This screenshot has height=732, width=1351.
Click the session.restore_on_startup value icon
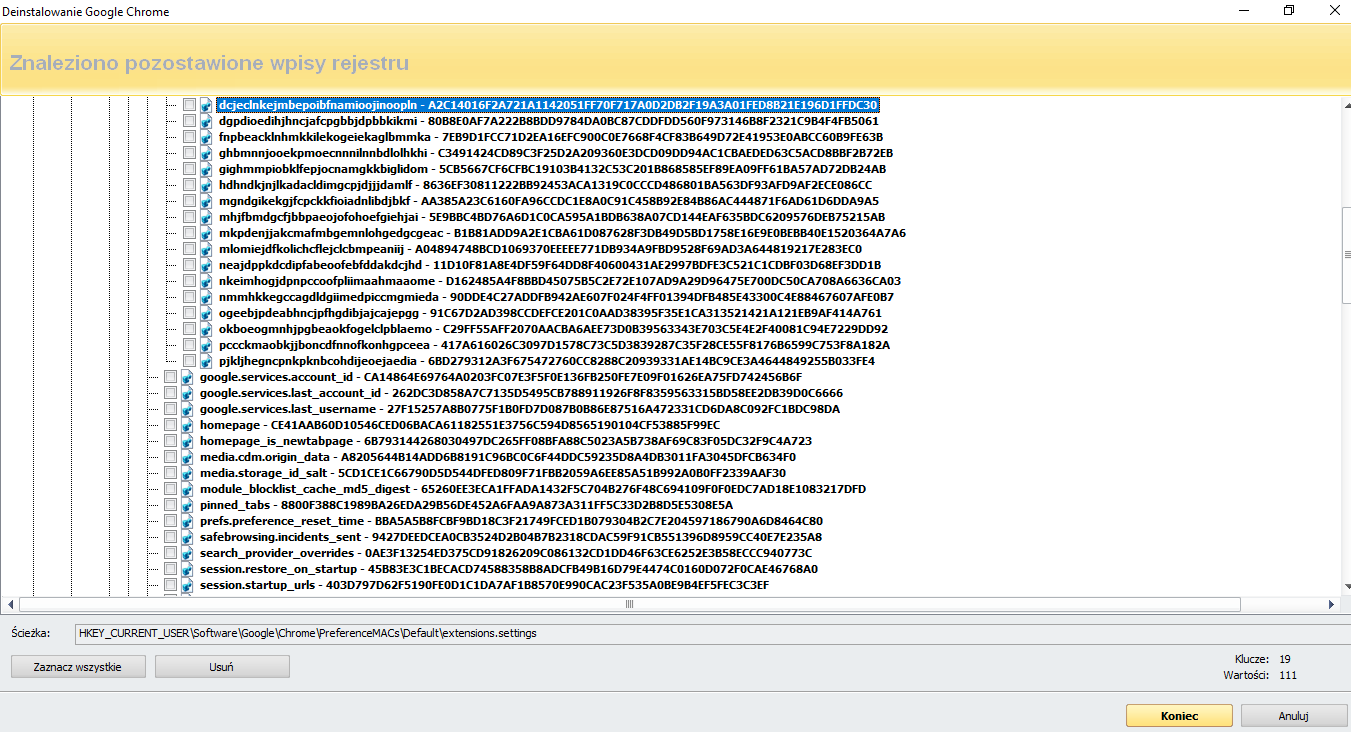[x=187, y=569]
